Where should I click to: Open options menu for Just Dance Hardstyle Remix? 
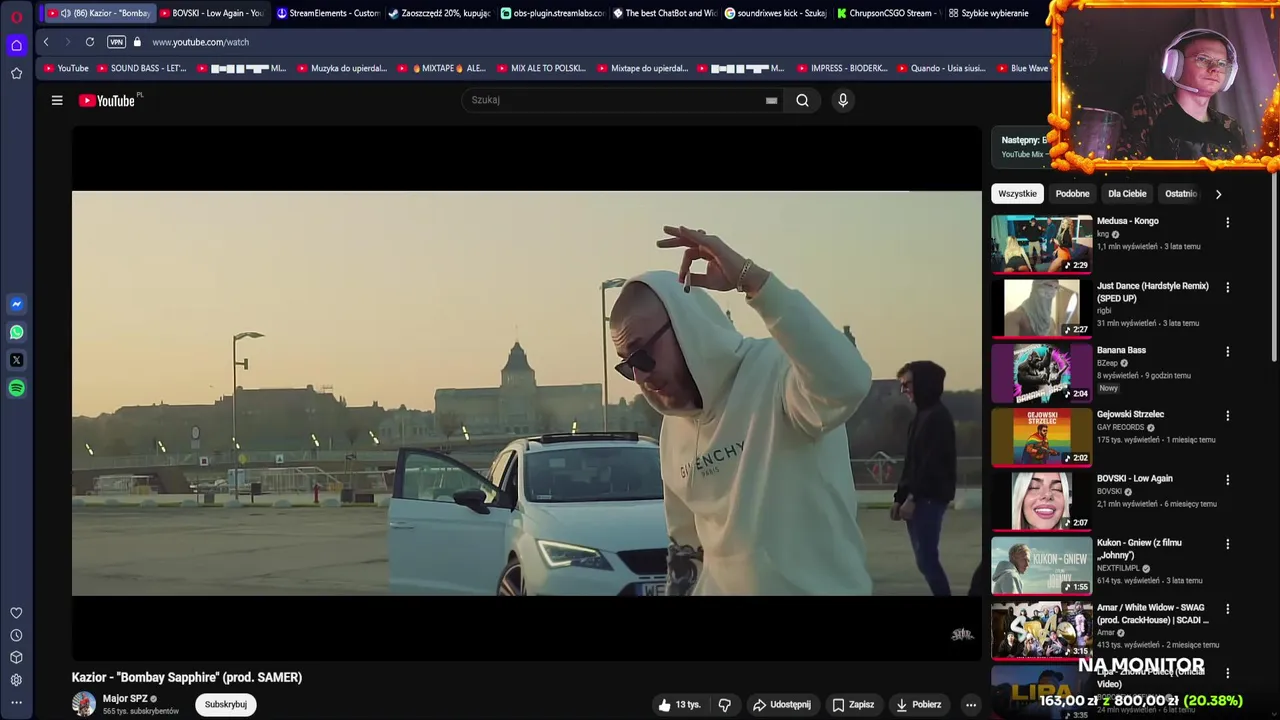coord(1228,287)
